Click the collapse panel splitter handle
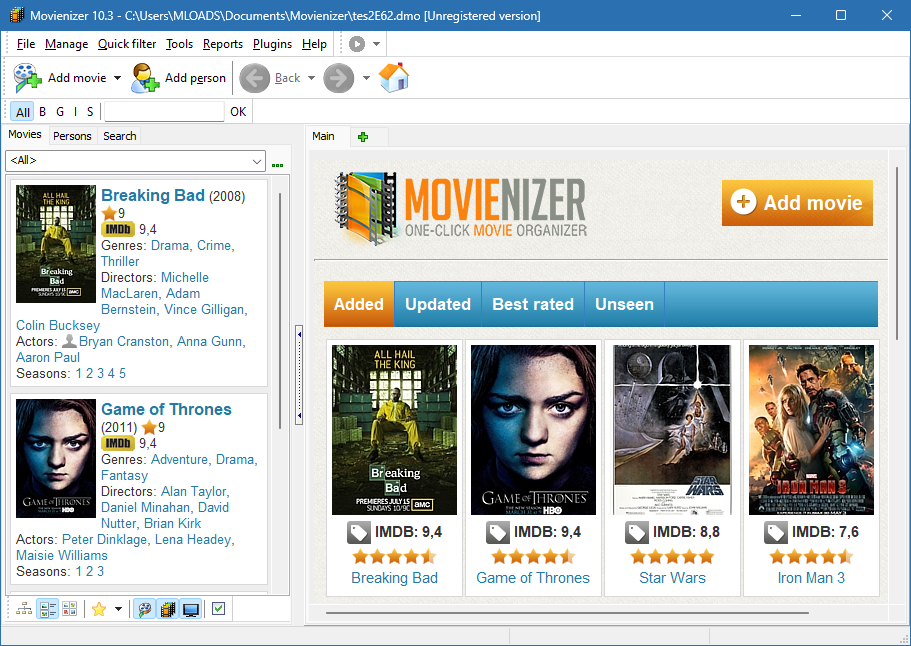This screenshot has height=646, width=911. point(299,375)
